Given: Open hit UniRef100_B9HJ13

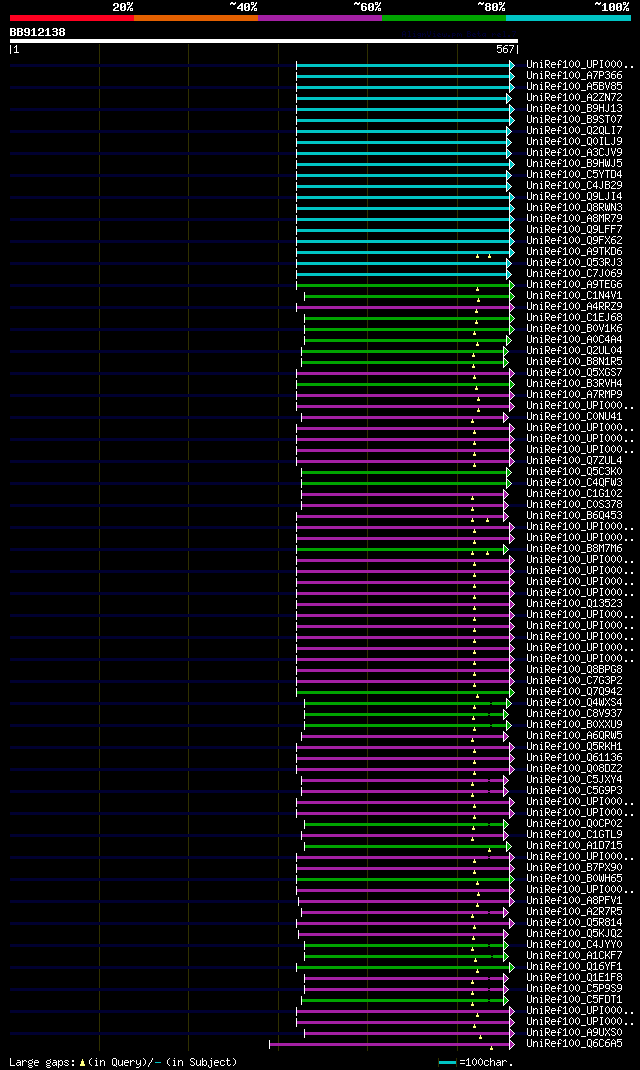Looking at the screenshot, I should [x=574, y=109].
